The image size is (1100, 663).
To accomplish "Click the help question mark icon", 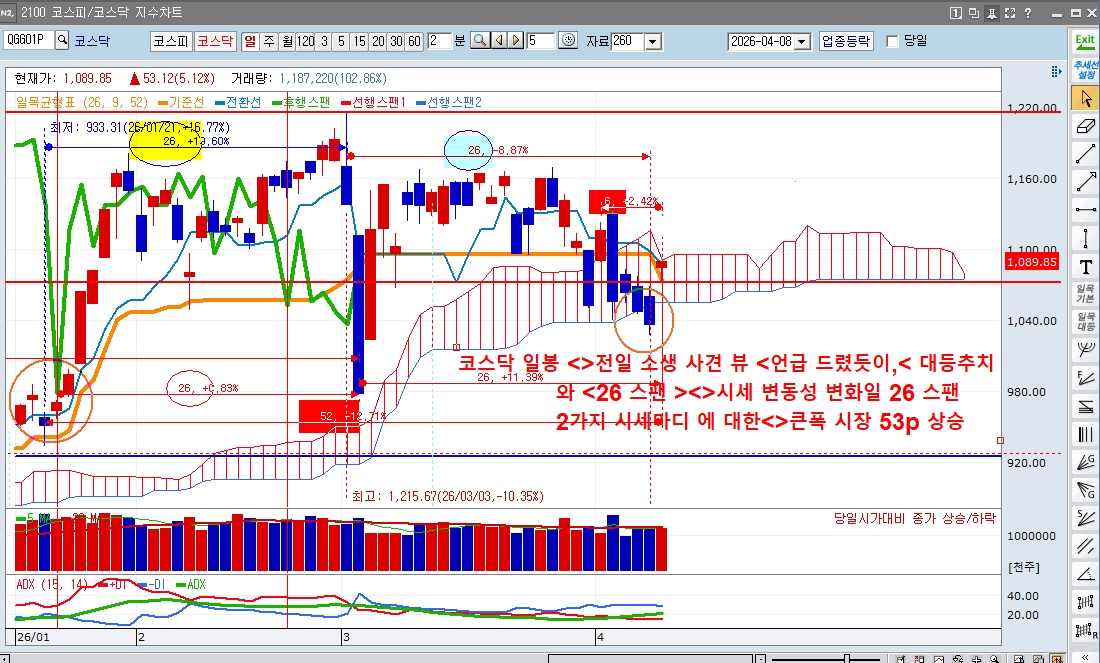I will coord(1028,13).
